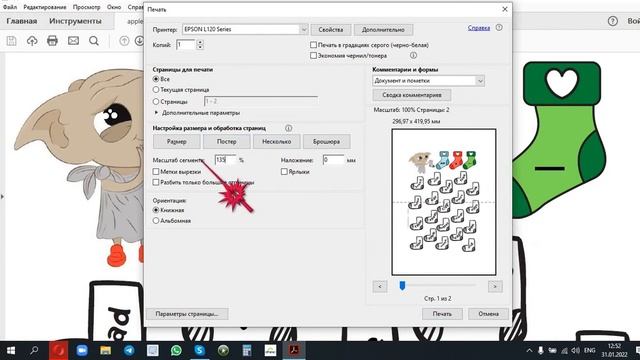Select Текущая страница radio button
Viewport: 640px width, 360px height.
156,90
